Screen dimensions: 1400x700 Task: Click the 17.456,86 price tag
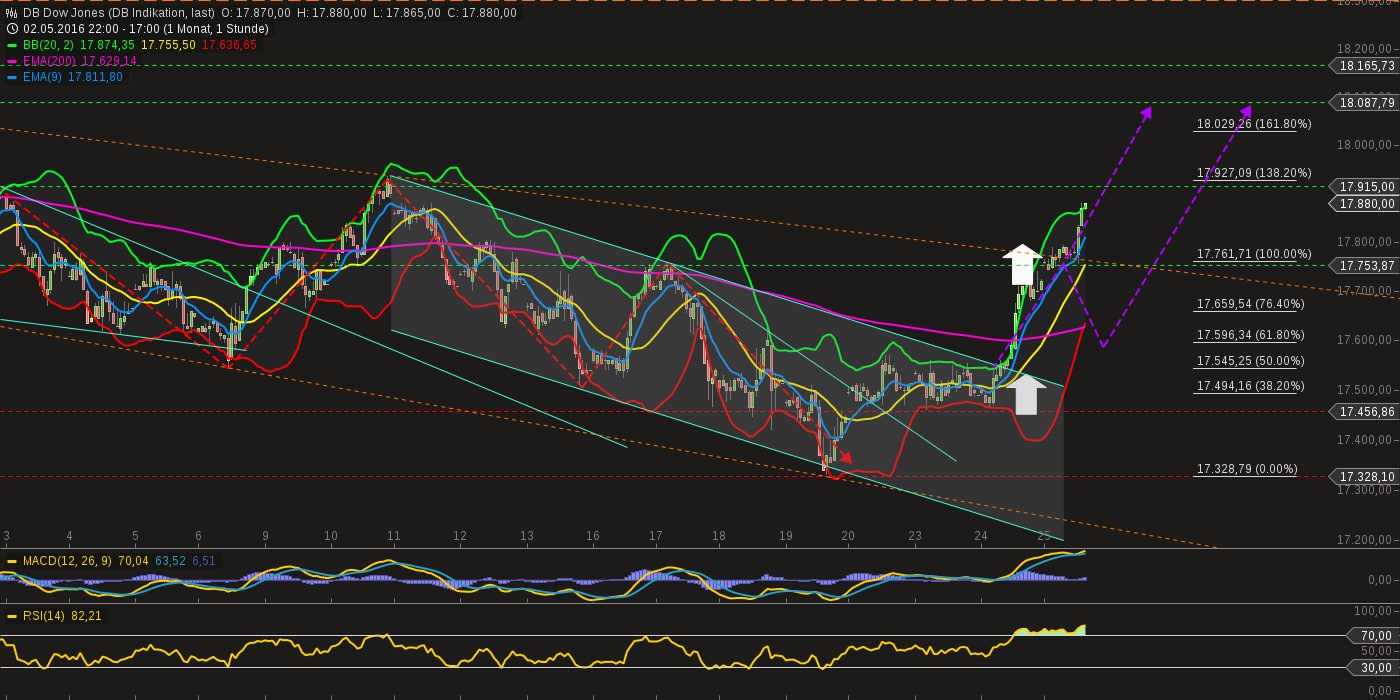point(1366,411)
